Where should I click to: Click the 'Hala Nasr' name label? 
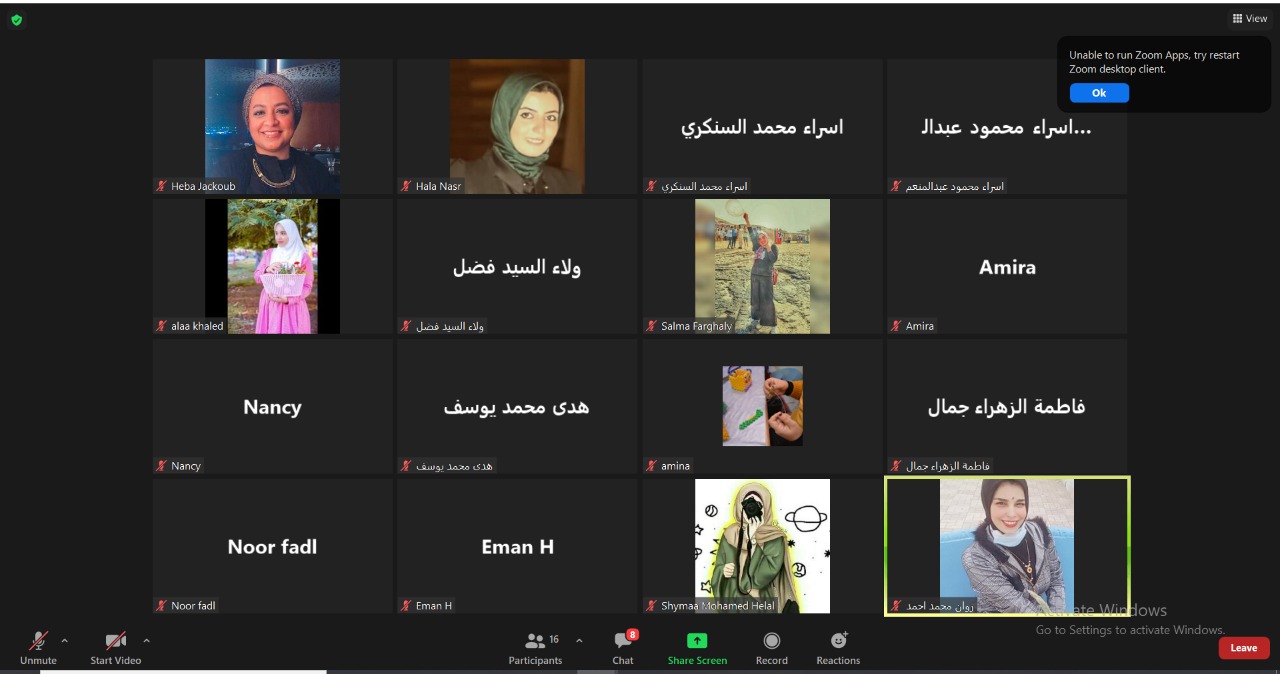(x=438, y=186)
